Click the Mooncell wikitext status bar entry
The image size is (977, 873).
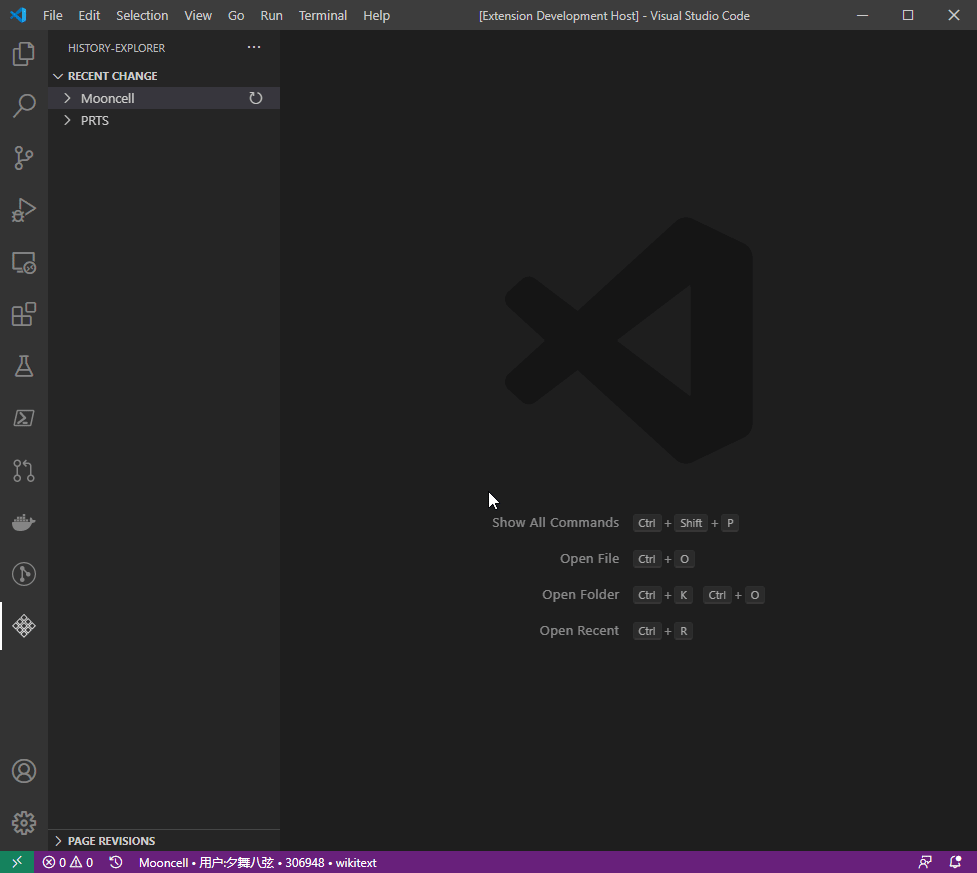257,862
